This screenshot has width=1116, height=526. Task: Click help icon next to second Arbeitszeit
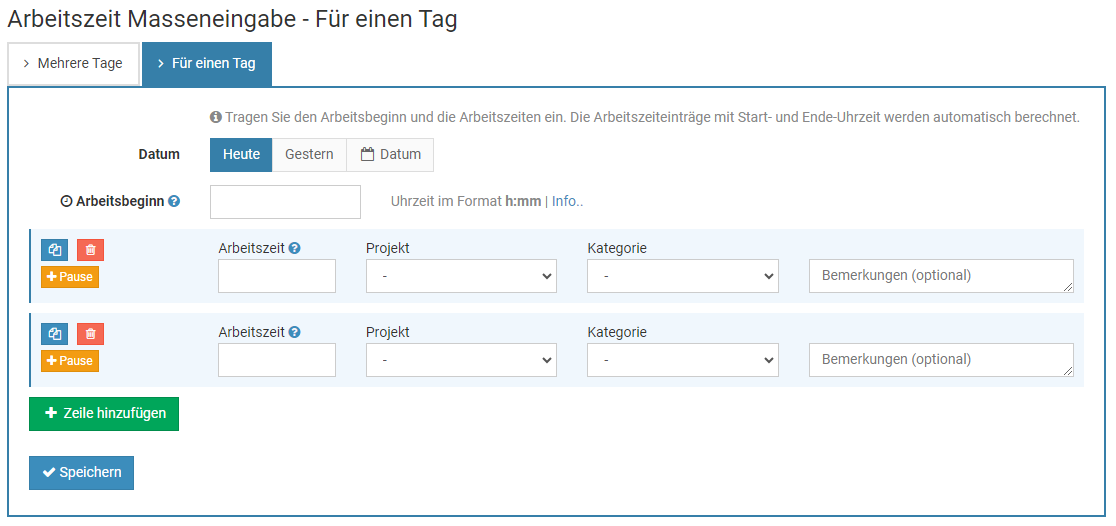coord(295,333)
